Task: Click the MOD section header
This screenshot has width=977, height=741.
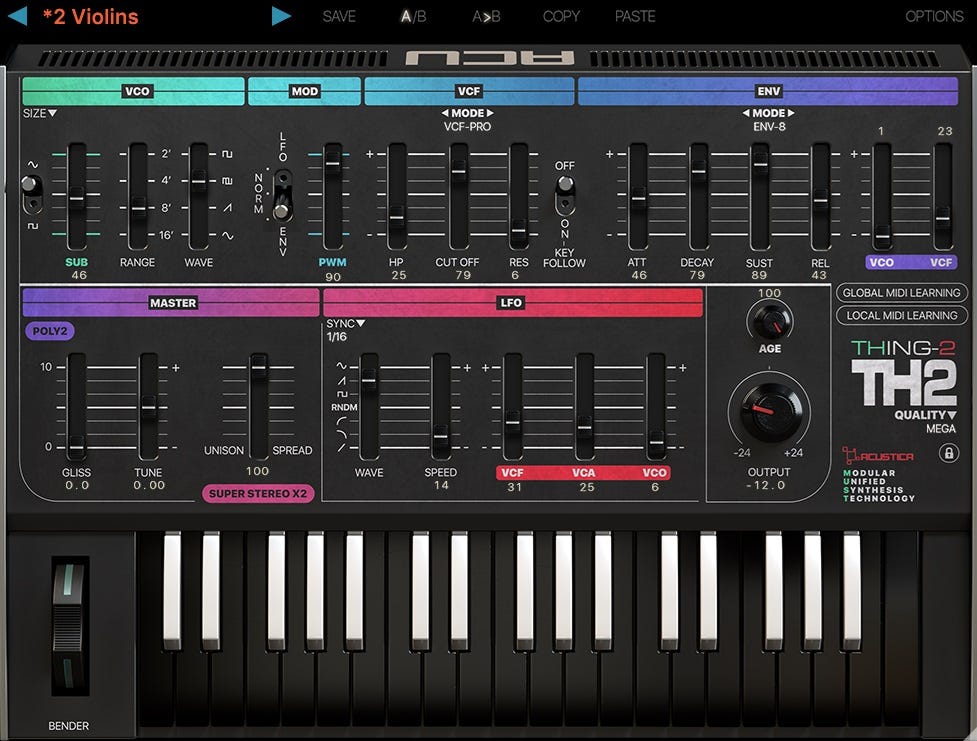Action: [x=305, y=91]
